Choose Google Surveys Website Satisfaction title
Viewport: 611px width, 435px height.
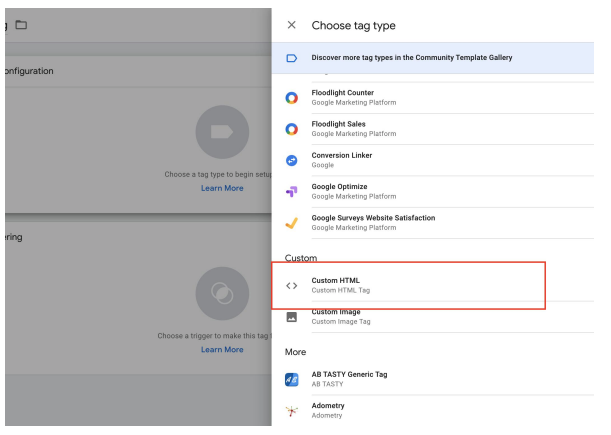(x=373, y=218)
